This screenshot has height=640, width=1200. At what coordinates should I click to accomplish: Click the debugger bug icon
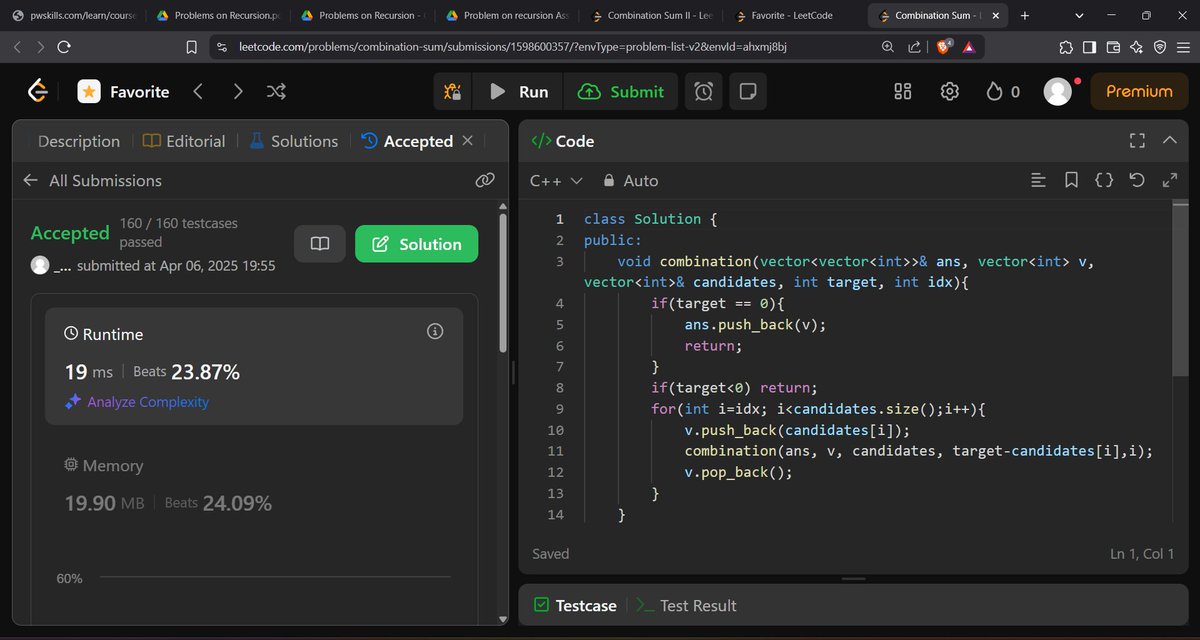tap(452, 92)
